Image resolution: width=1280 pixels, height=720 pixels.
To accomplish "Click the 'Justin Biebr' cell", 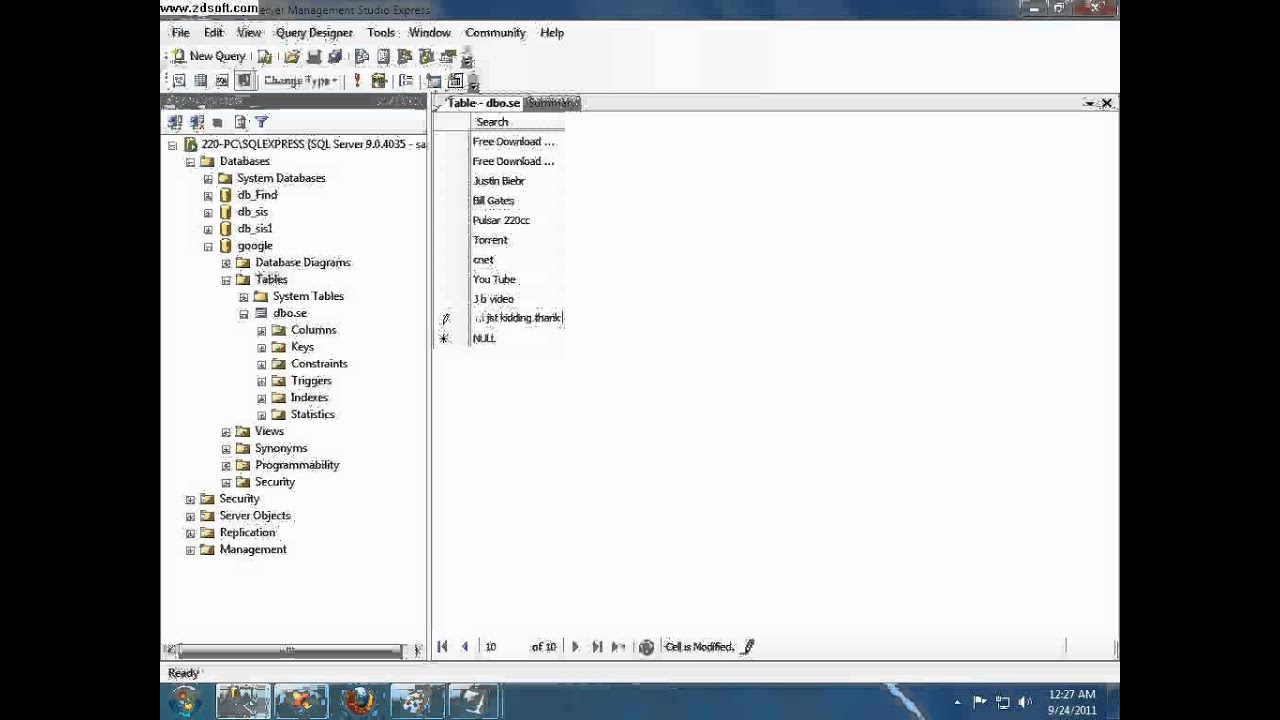I will (x=517, y=181).
